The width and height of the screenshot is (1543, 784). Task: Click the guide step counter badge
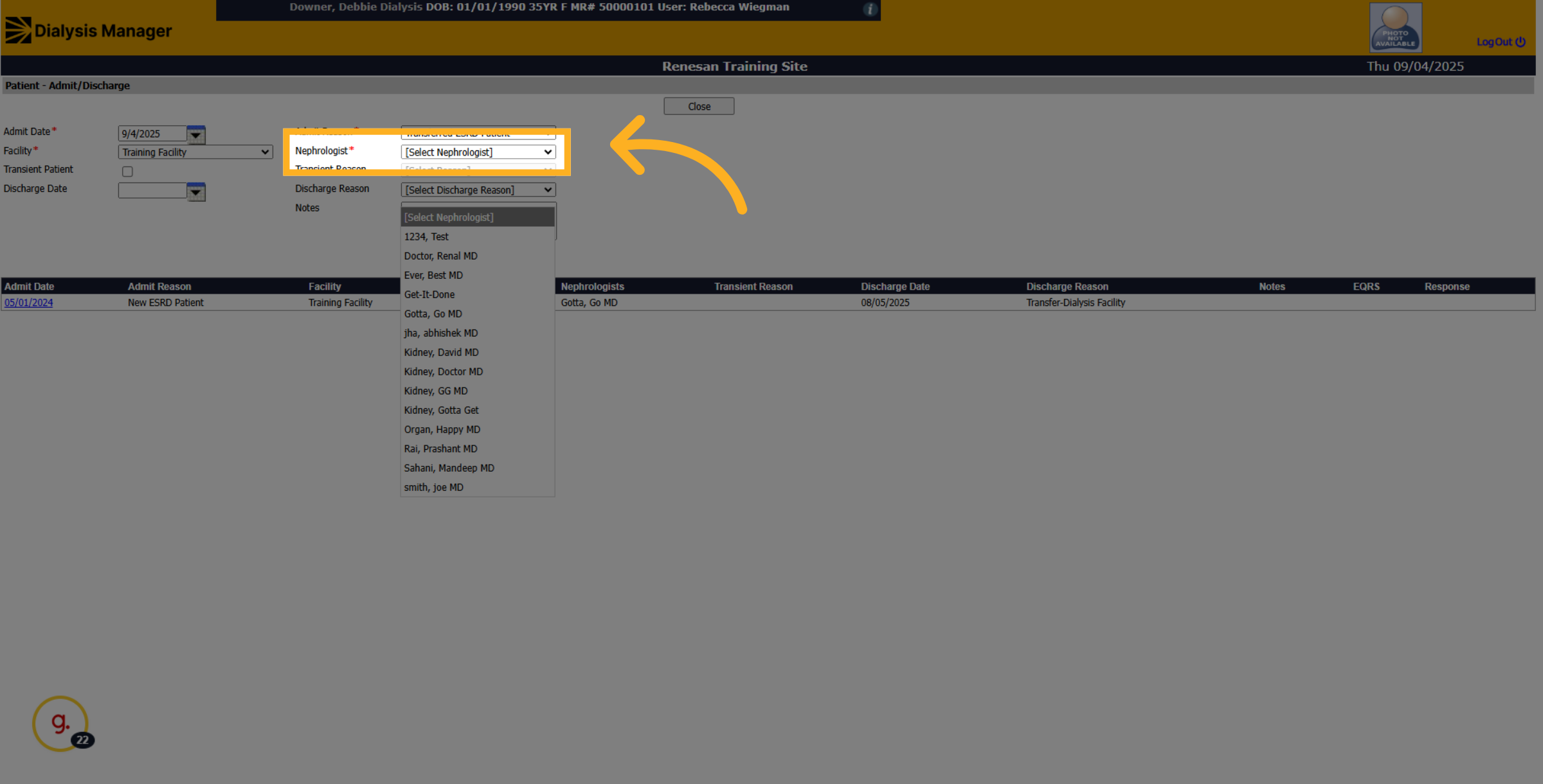(82, 740)
